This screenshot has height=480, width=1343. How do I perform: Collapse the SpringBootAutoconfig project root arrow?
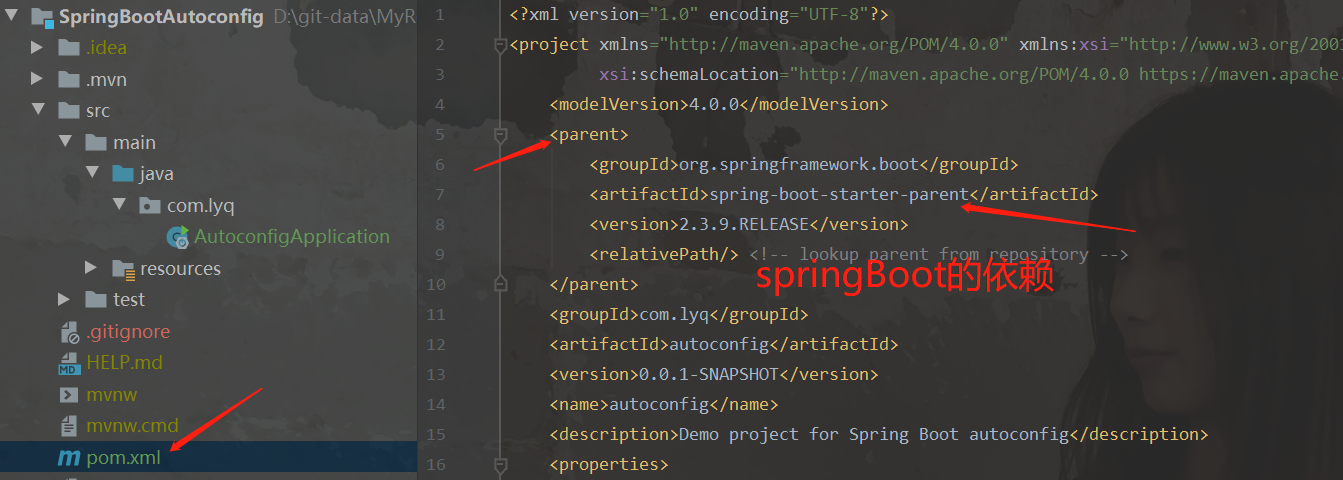pyautogui.click(x=12, y=16)
